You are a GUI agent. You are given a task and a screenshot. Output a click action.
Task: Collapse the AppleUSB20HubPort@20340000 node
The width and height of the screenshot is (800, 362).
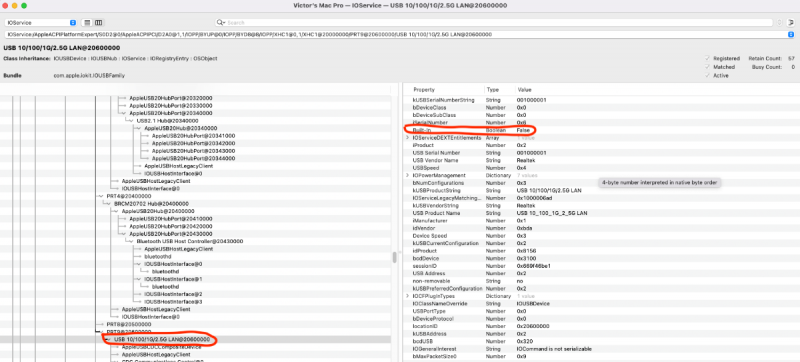point(122,113)
